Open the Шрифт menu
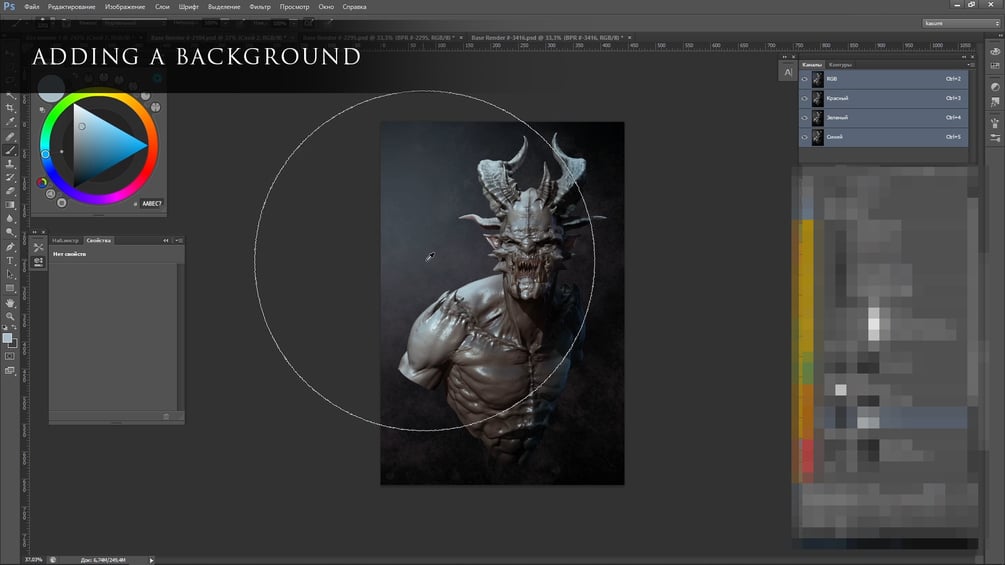 click(188, 7)
